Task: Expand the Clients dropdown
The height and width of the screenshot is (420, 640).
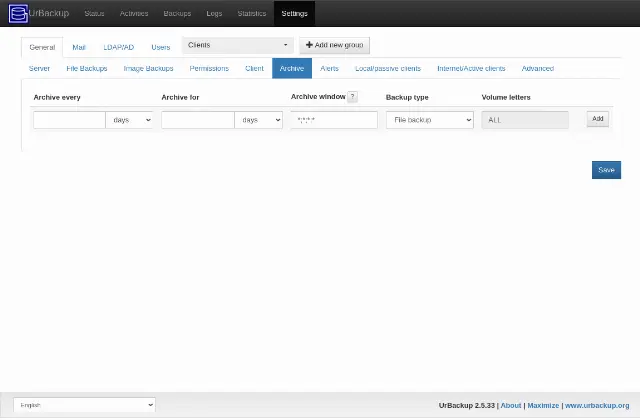Action: (x=238, y=45)
